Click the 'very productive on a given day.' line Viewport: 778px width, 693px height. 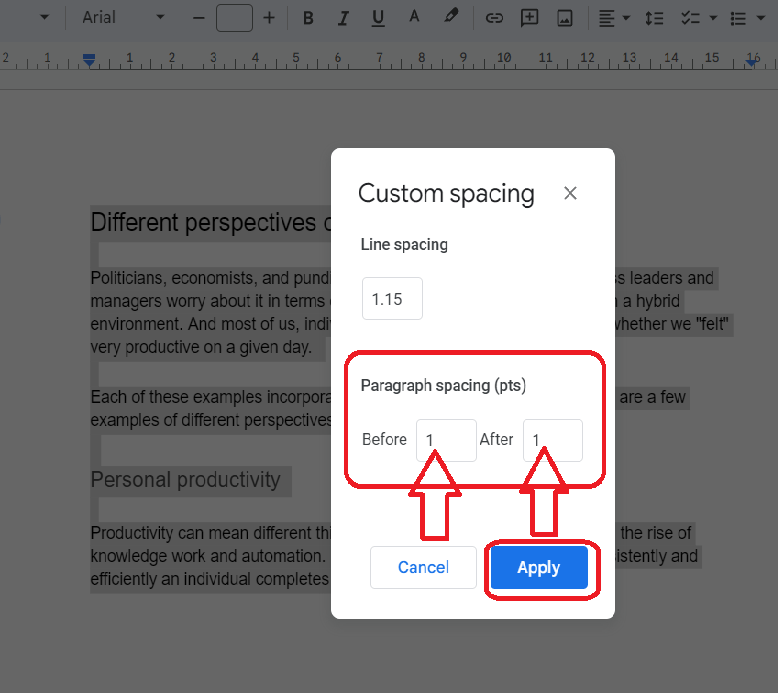pos(201,347)
